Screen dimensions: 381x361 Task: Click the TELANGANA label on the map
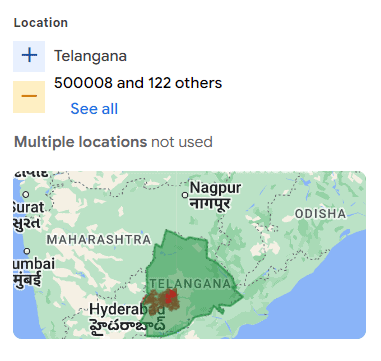tap(190, 284)
